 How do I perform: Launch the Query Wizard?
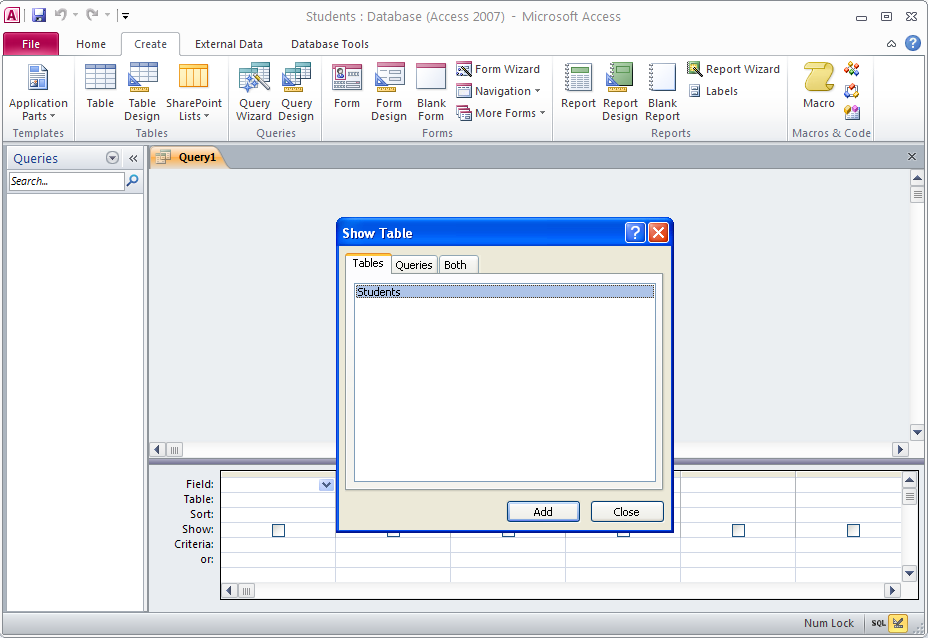(254, 92)
